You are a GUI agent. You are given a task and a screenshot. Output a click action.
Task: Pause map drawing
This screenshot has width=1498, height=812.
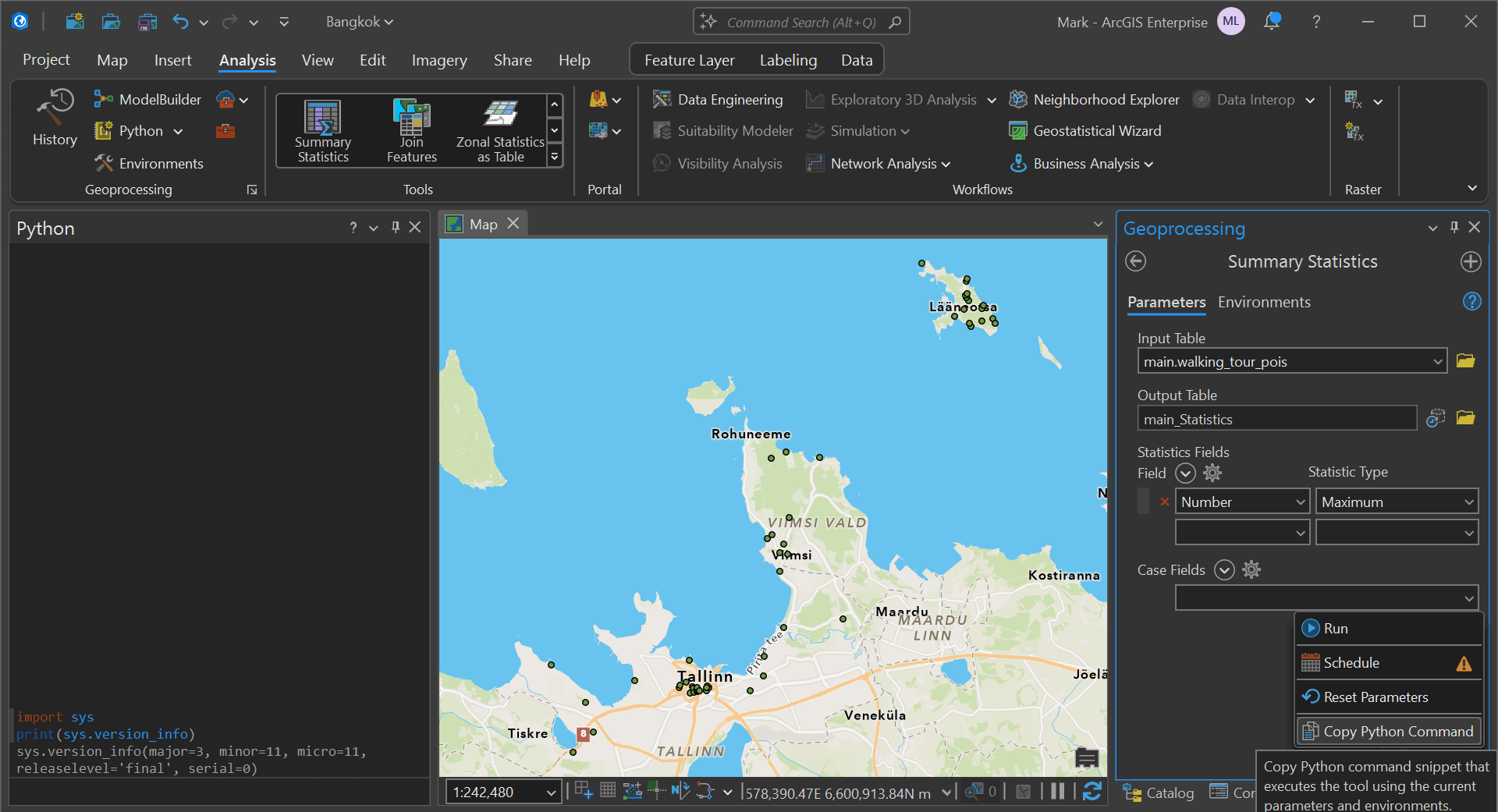point(1057,792)
